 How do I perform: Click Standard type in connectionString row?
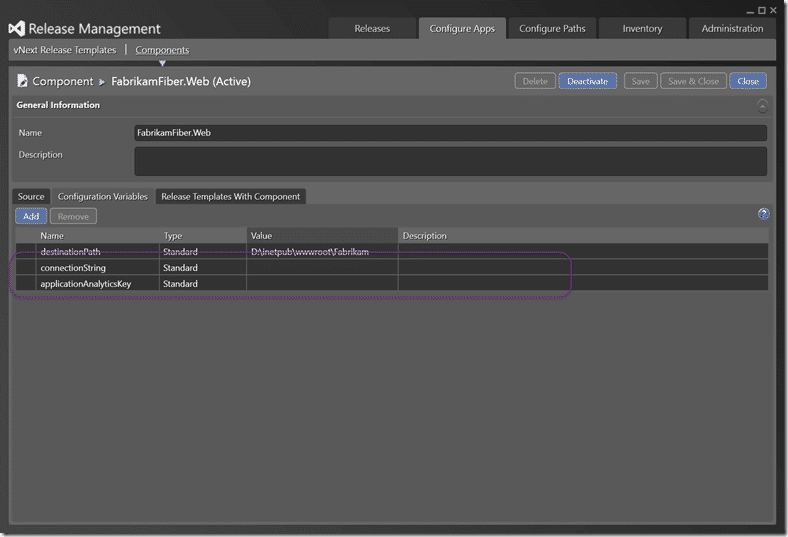pos(180,268)
